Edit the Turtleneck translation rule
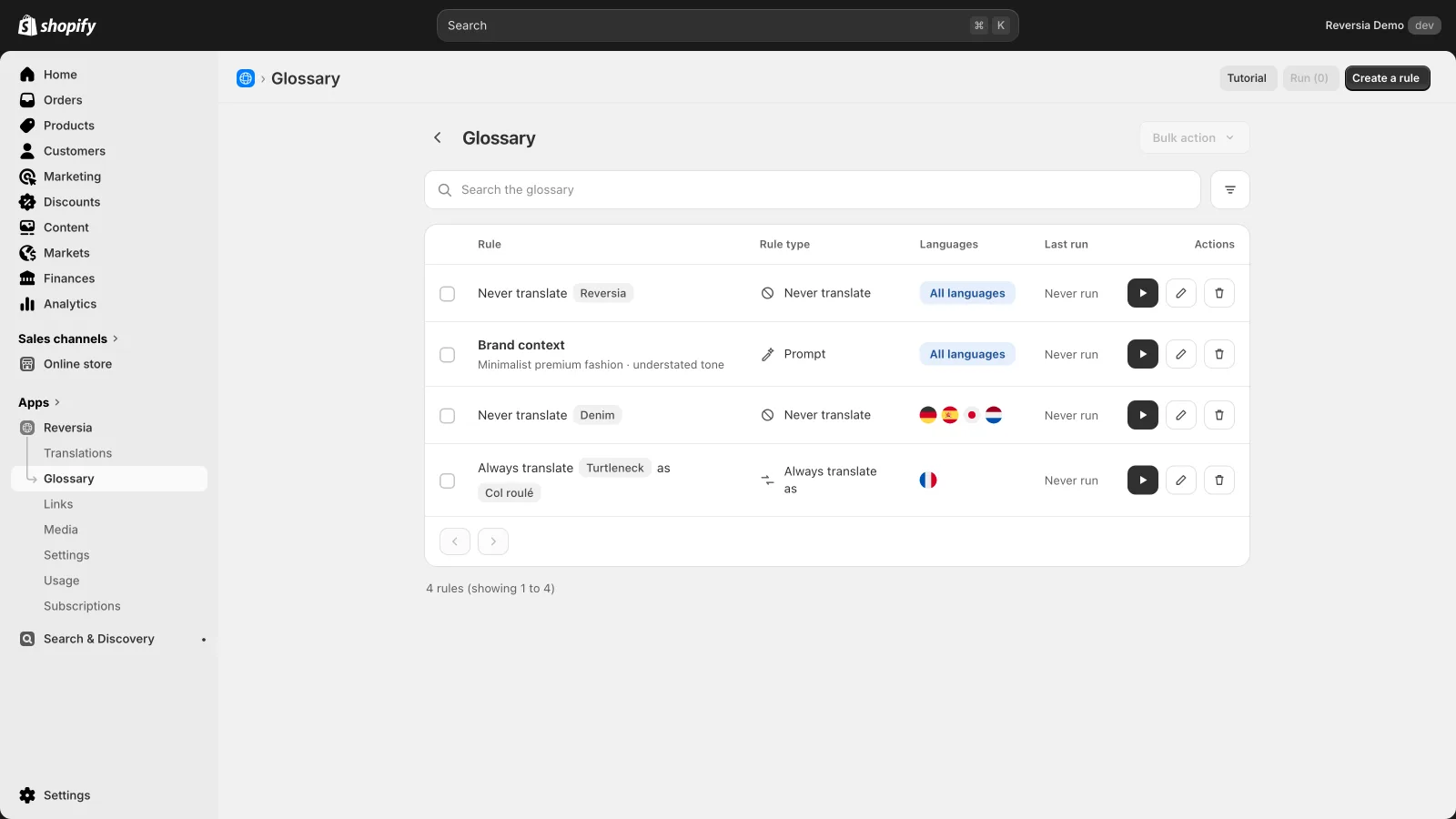Image resolution: width=1456 pixels, height=819 pixels. [x=1181, y=480]
